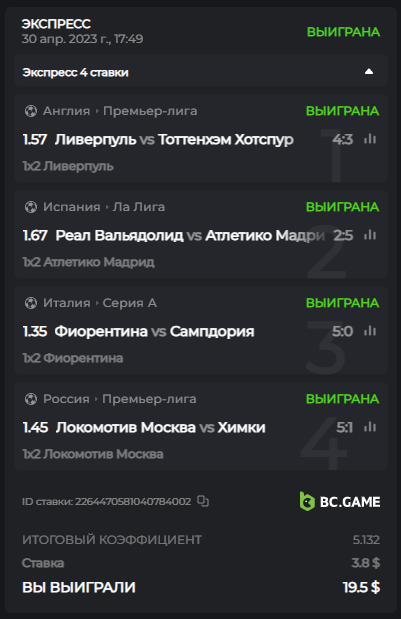
Task: Click the BC.GAME logo
Action: coord(340,501)
